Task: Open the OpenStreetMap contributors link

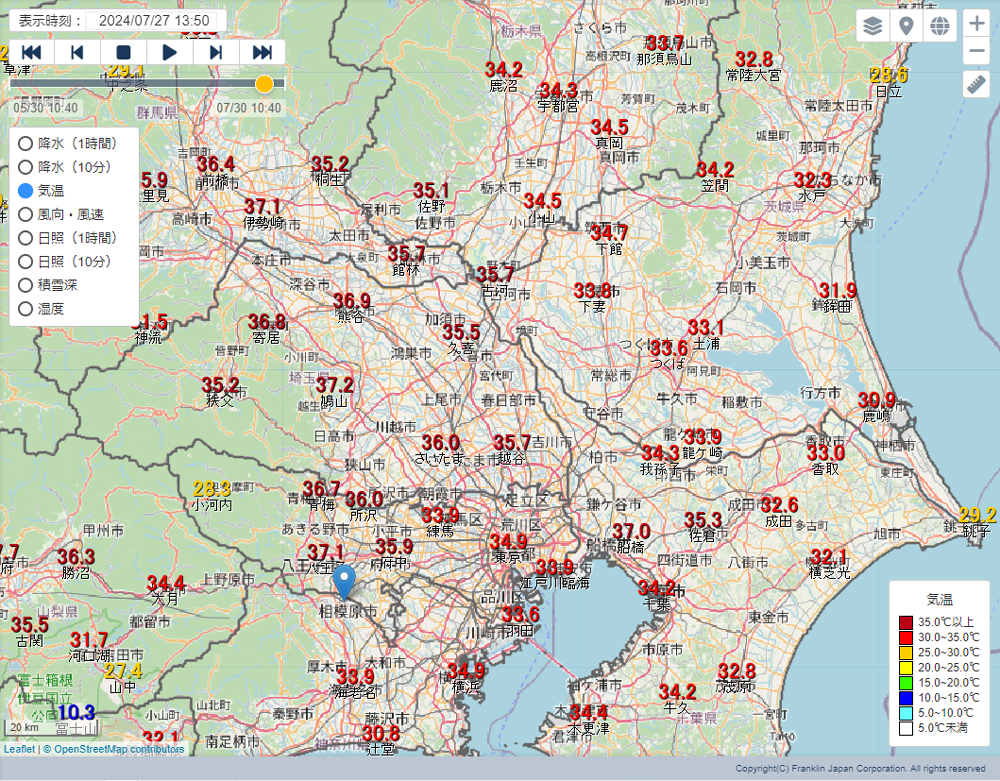Action: pos(118,749)
